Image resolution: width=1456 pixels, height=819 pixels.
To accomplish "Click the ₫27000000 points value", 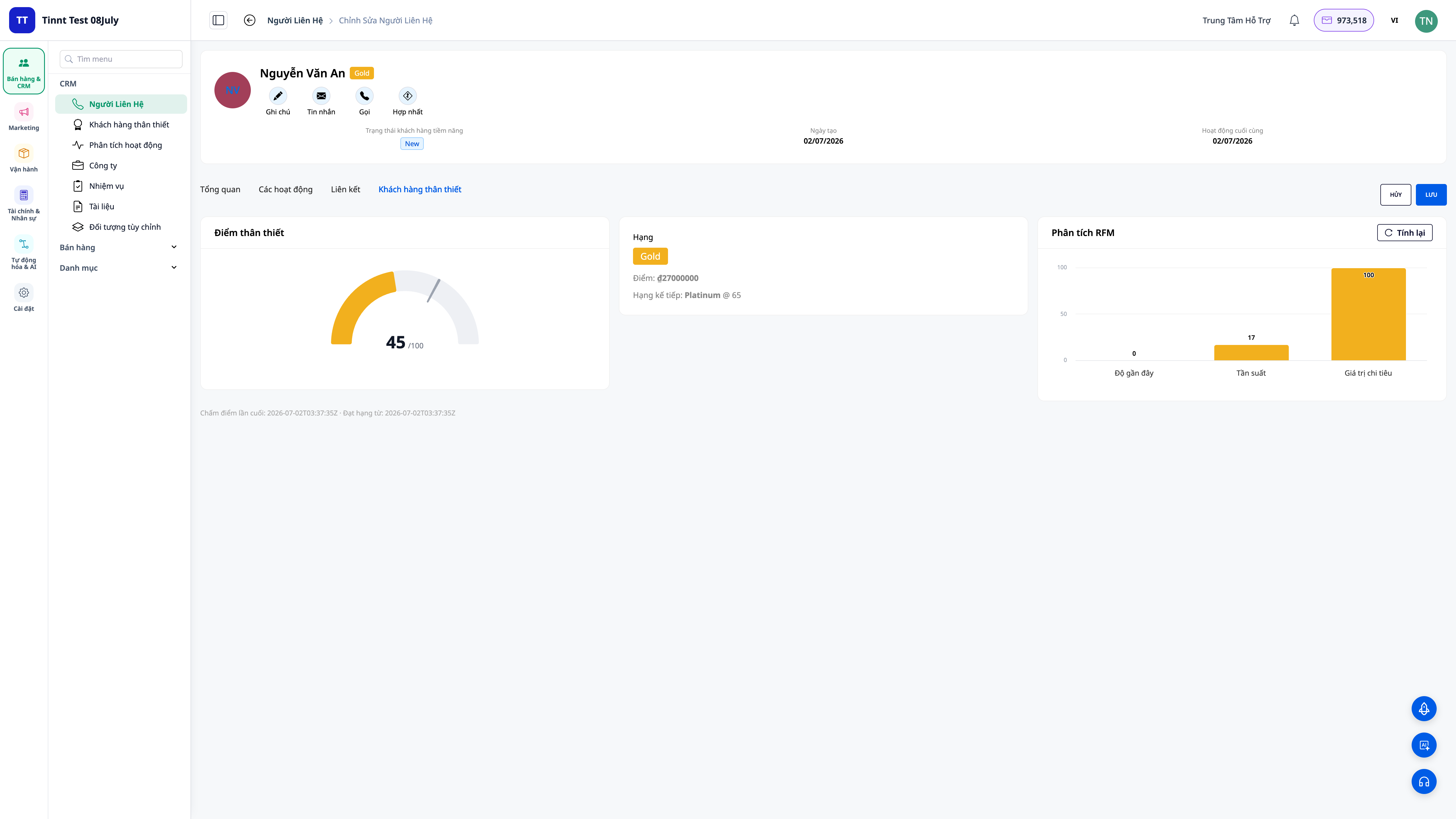I will click(678, 278).
